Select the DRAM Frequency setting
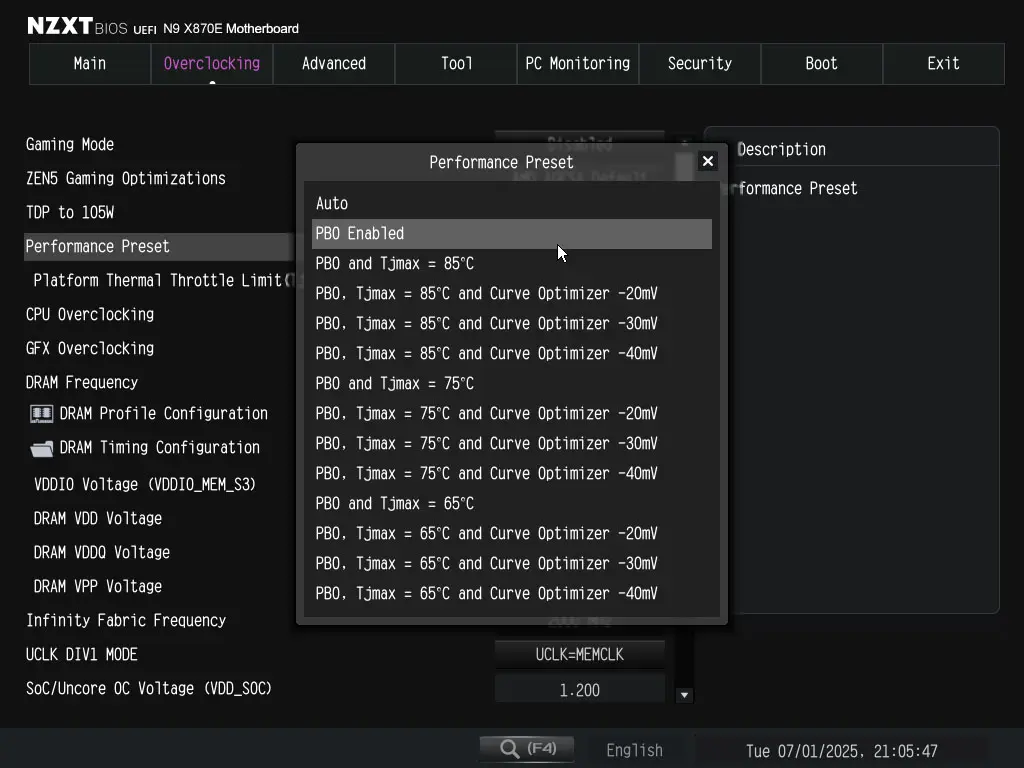1024x768 pixels. [x=82, y=383]
